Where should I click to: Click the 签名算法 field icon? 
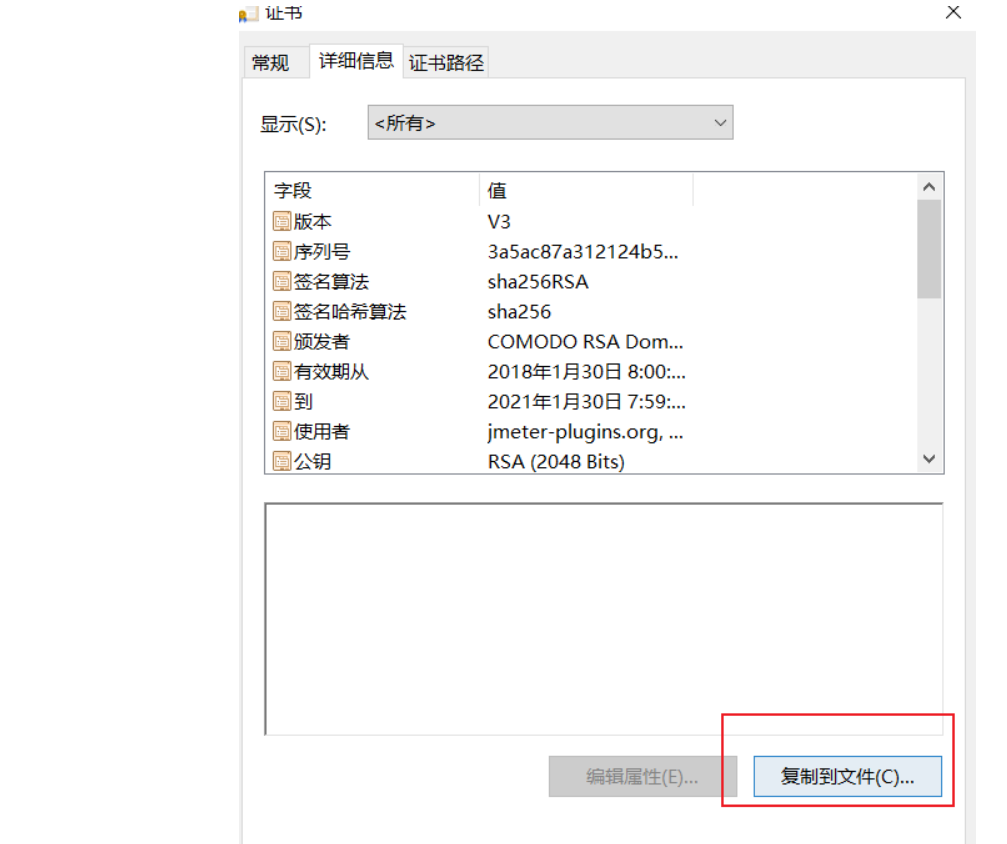[x=281, y=281]
